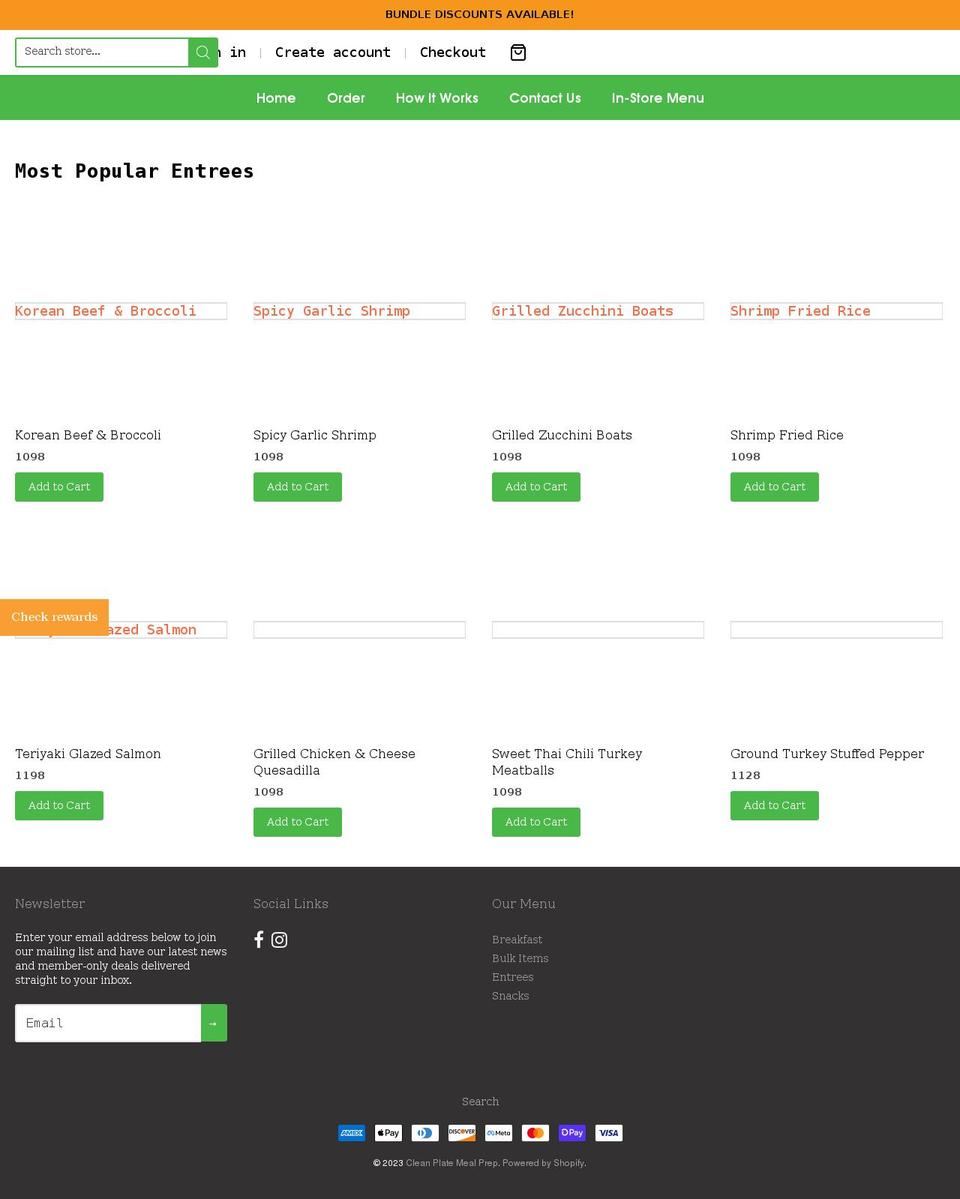
Task: Open the Contact Us menu item
Action: click(x=545, y=98)
